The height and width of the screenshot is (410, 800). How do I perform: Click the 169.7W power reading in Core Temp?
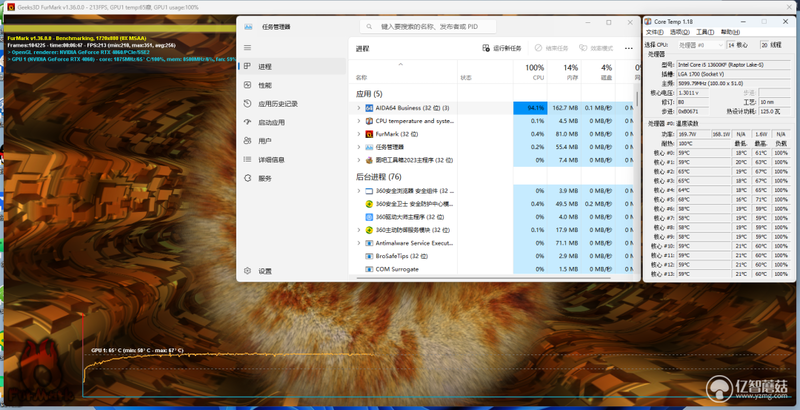coord(693,134)
